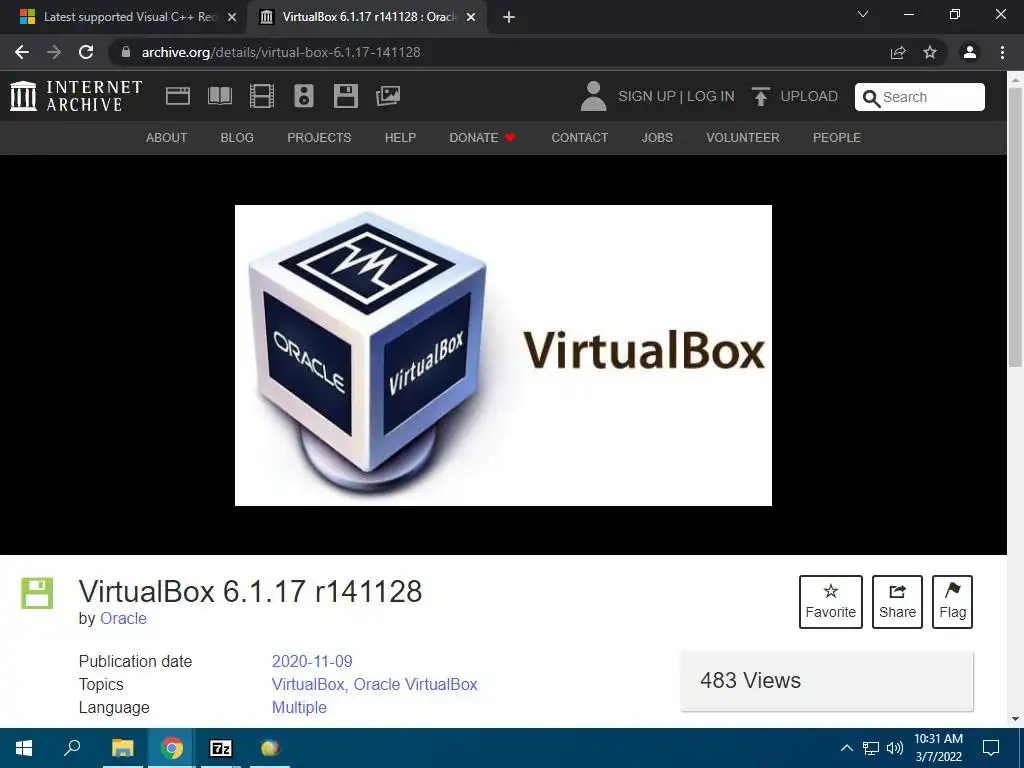Click the lock site info icon
Image resolution: width=1024 pixels, height=768 pixels.
[x=126, y=52]
